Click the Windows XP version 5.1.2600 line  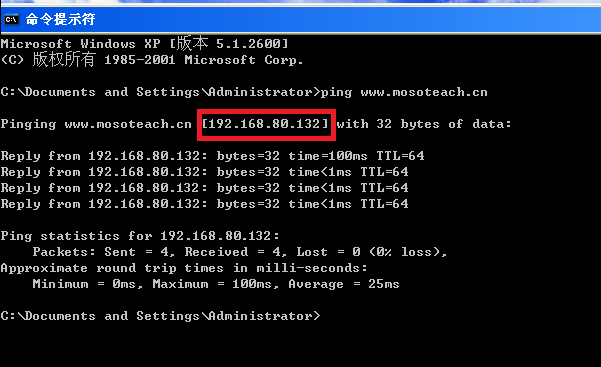pos(145,44)
